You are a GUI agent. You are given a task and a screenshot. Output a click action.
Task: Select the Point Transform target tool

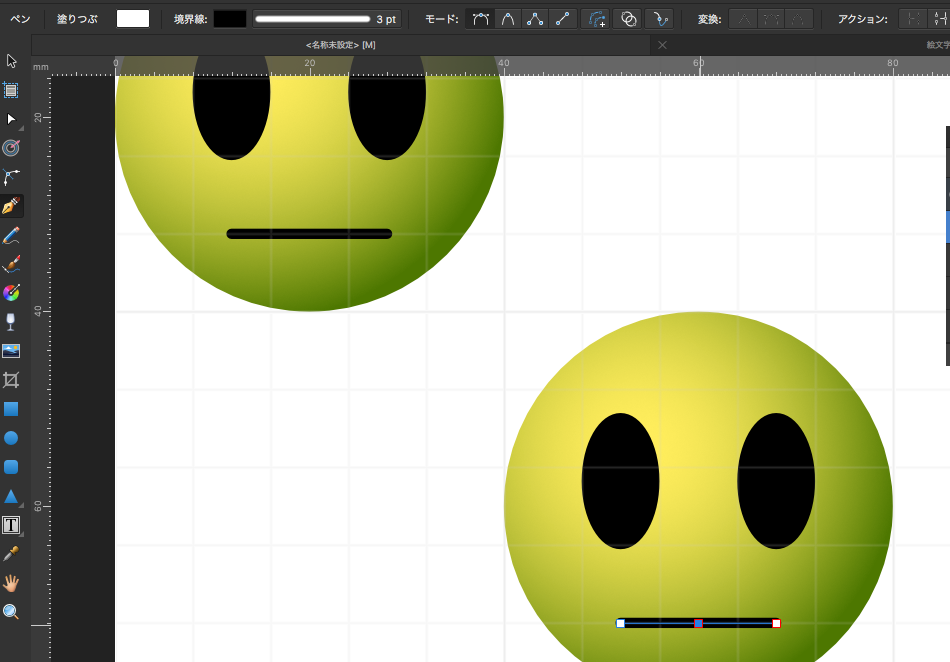click(x=11, y=148)
